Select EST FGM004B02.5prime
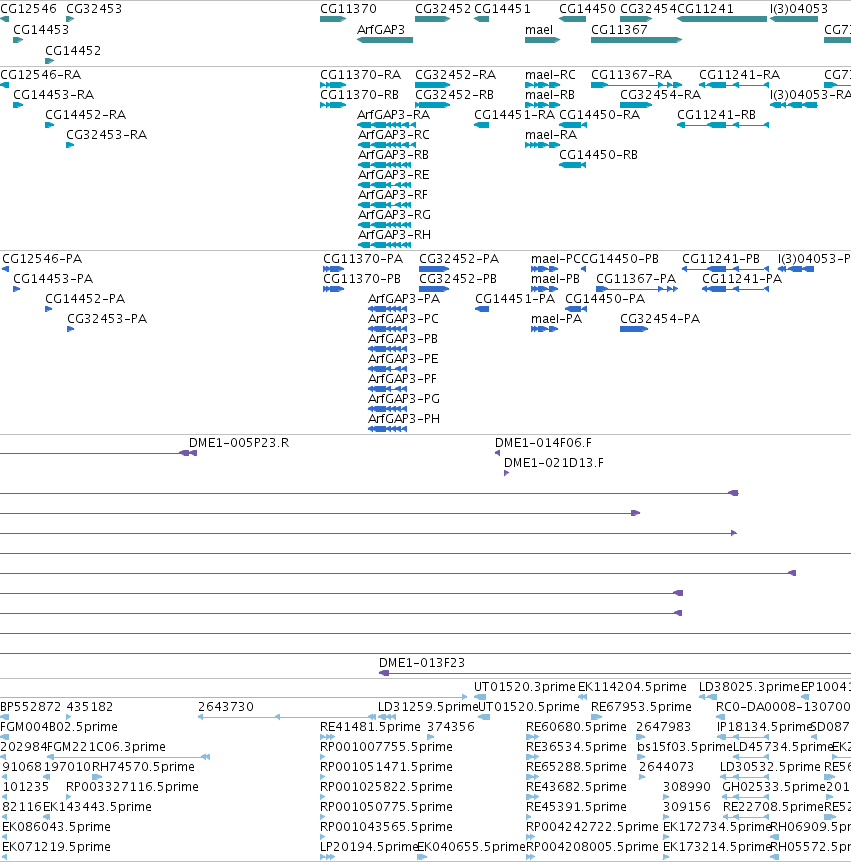 pos(59,727)
